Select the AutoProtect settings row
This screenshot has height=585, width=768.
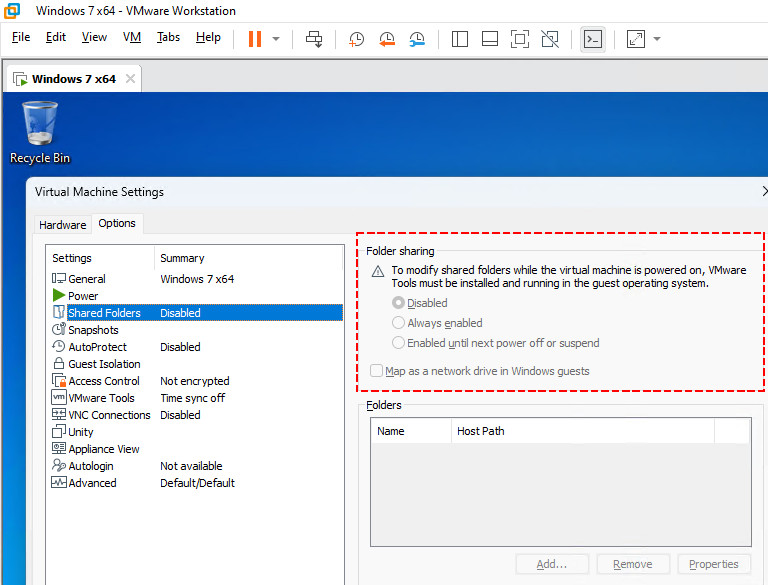coord(196,347)
